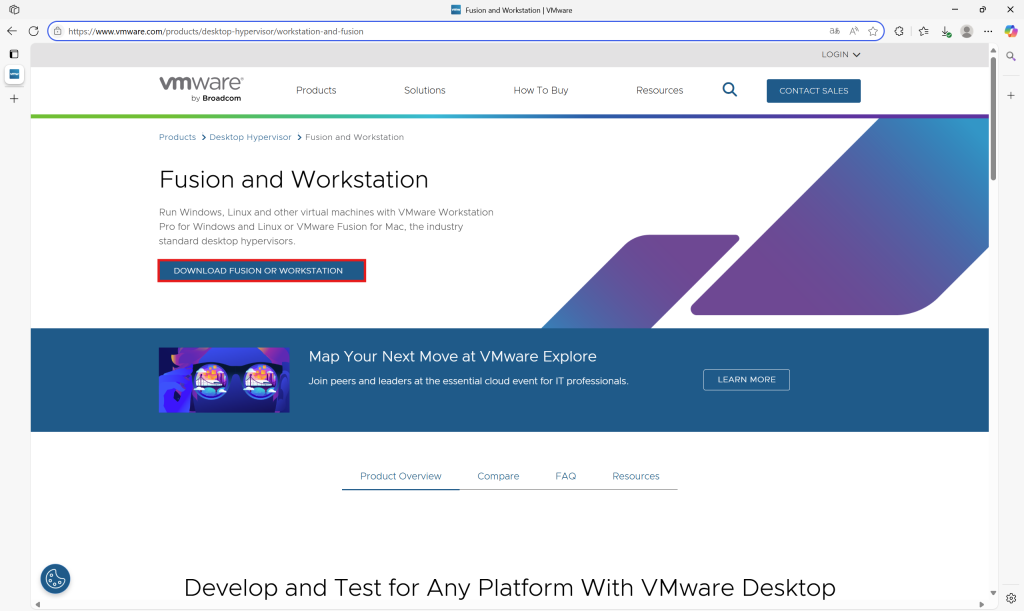Viewport: 1024px width, 611px height.
Task: Follow the Products breadcrumb link
Action: click(177, 137)
